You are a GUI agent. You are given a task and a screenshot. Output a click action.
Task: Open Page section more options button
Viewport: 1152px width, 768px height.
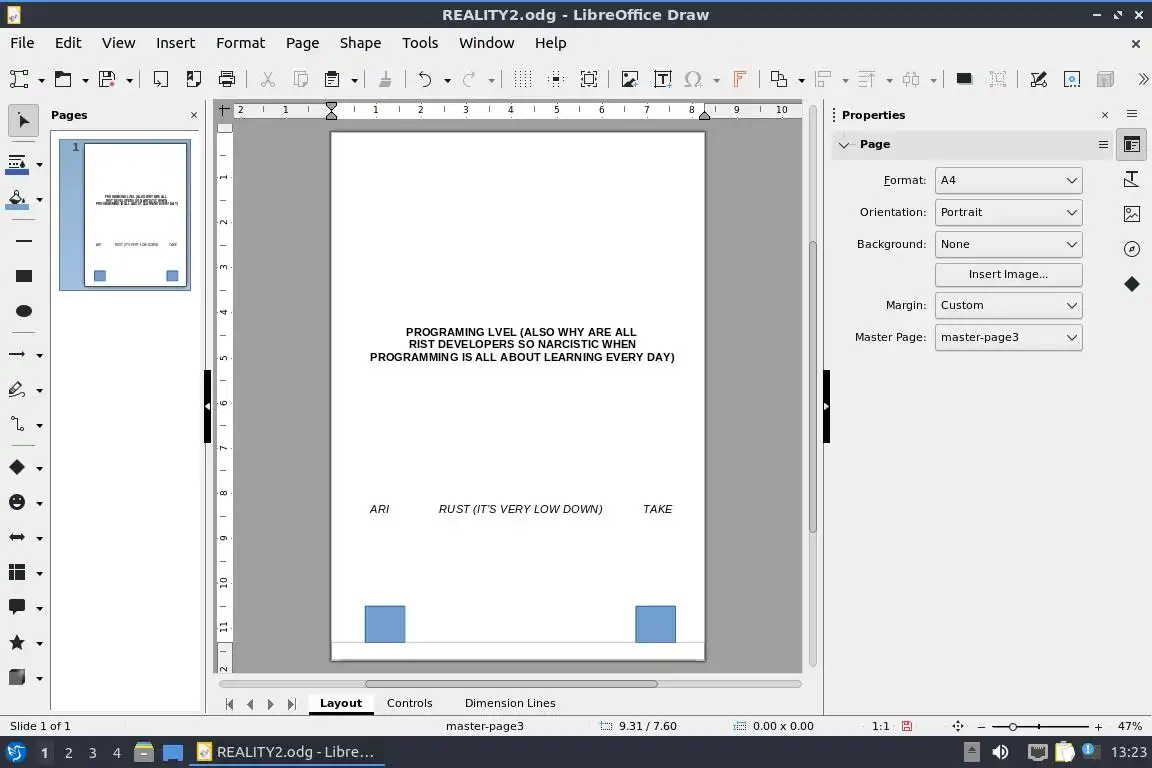pos(1104,145)
